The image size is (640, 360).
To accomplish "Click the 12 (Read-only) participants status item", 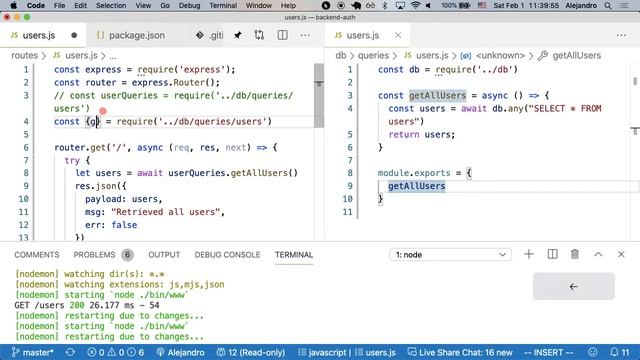I will pos(251,353).
